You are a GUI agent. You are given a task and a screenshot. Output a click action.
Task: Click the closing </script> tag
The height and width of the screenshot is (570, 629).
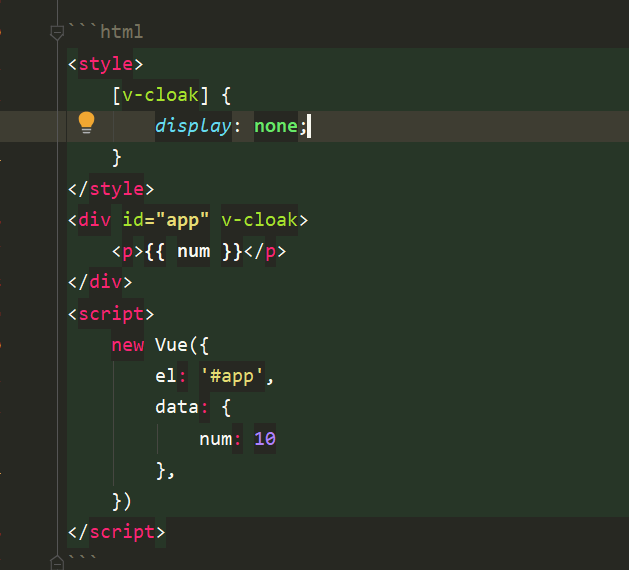tap(116, 532)
